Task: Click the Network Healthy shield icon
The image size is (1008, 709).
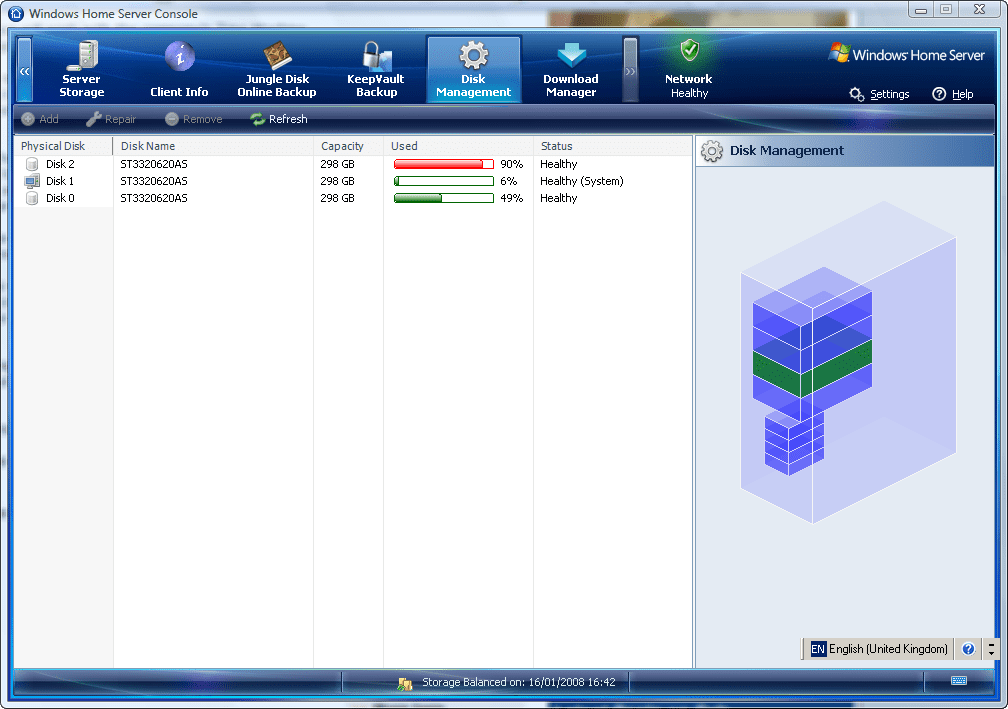Action: [x=690, y=50]
